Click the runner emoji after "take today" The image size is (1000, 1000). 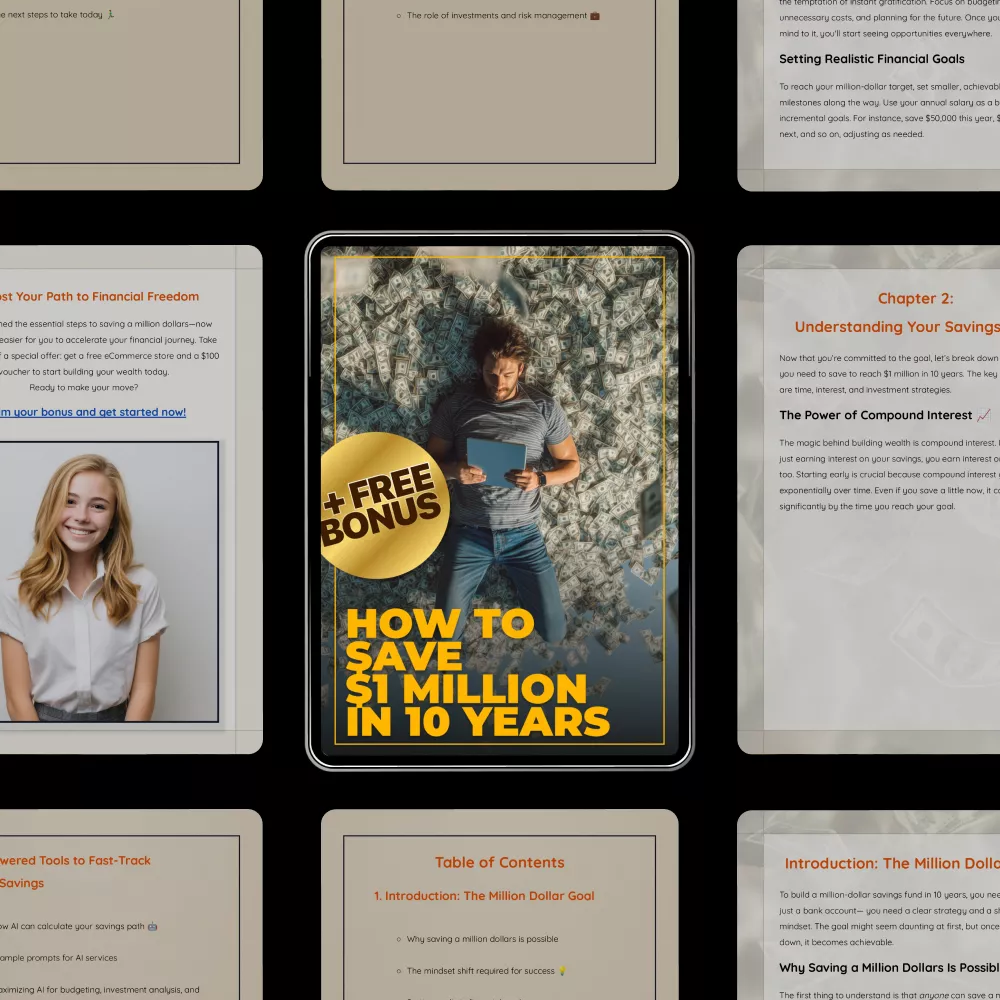tap(110, 15)
